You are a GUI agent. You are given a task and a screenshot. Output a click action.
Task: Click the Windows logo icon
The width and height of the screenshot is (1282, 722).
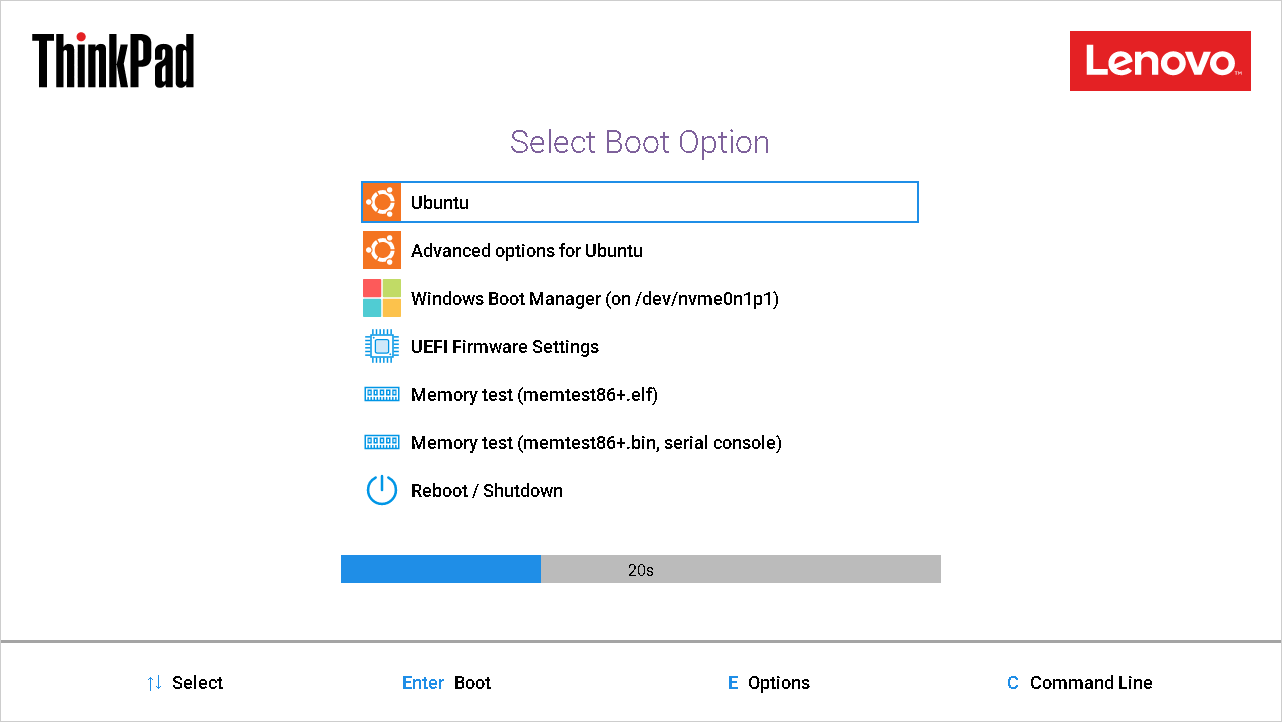click(382, 298)
